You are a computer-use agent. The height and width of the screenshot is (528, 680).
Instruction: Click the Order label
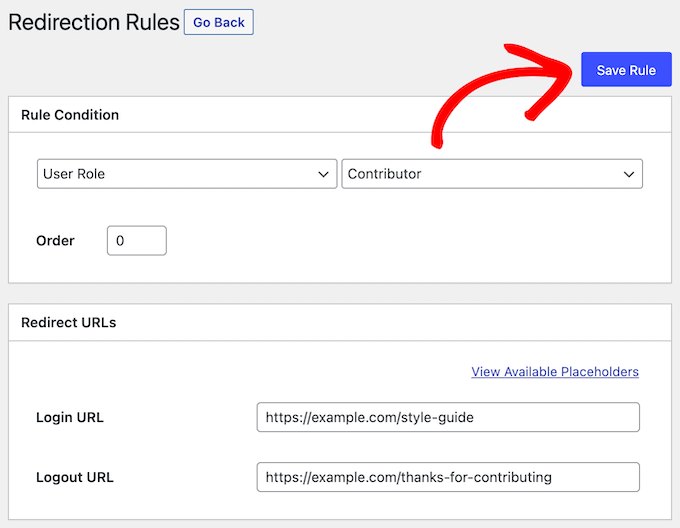tap(55, 241)
